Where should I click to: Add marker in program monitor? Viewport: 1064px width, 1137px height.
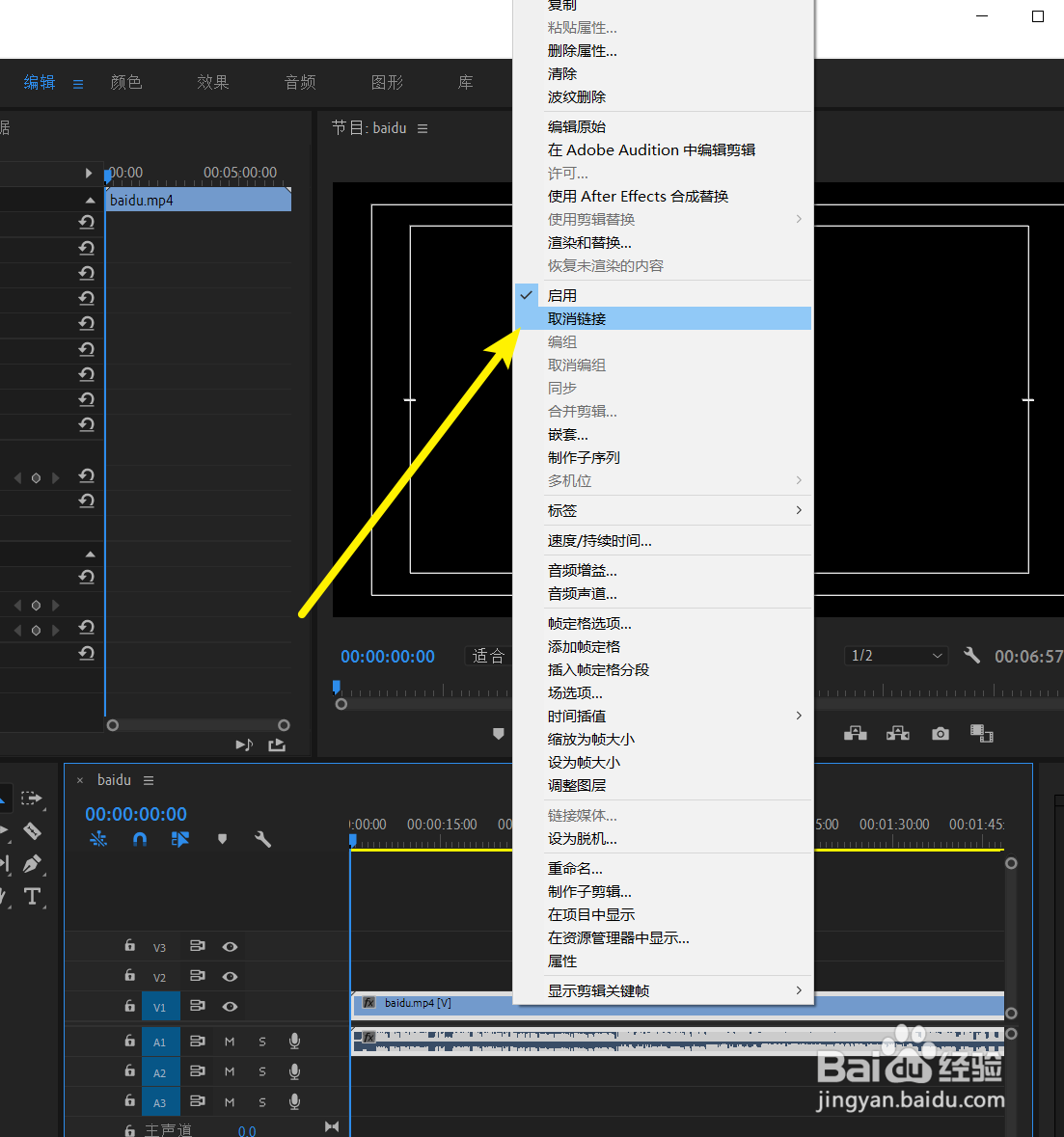pyautogui.click(x=499, y=734)
